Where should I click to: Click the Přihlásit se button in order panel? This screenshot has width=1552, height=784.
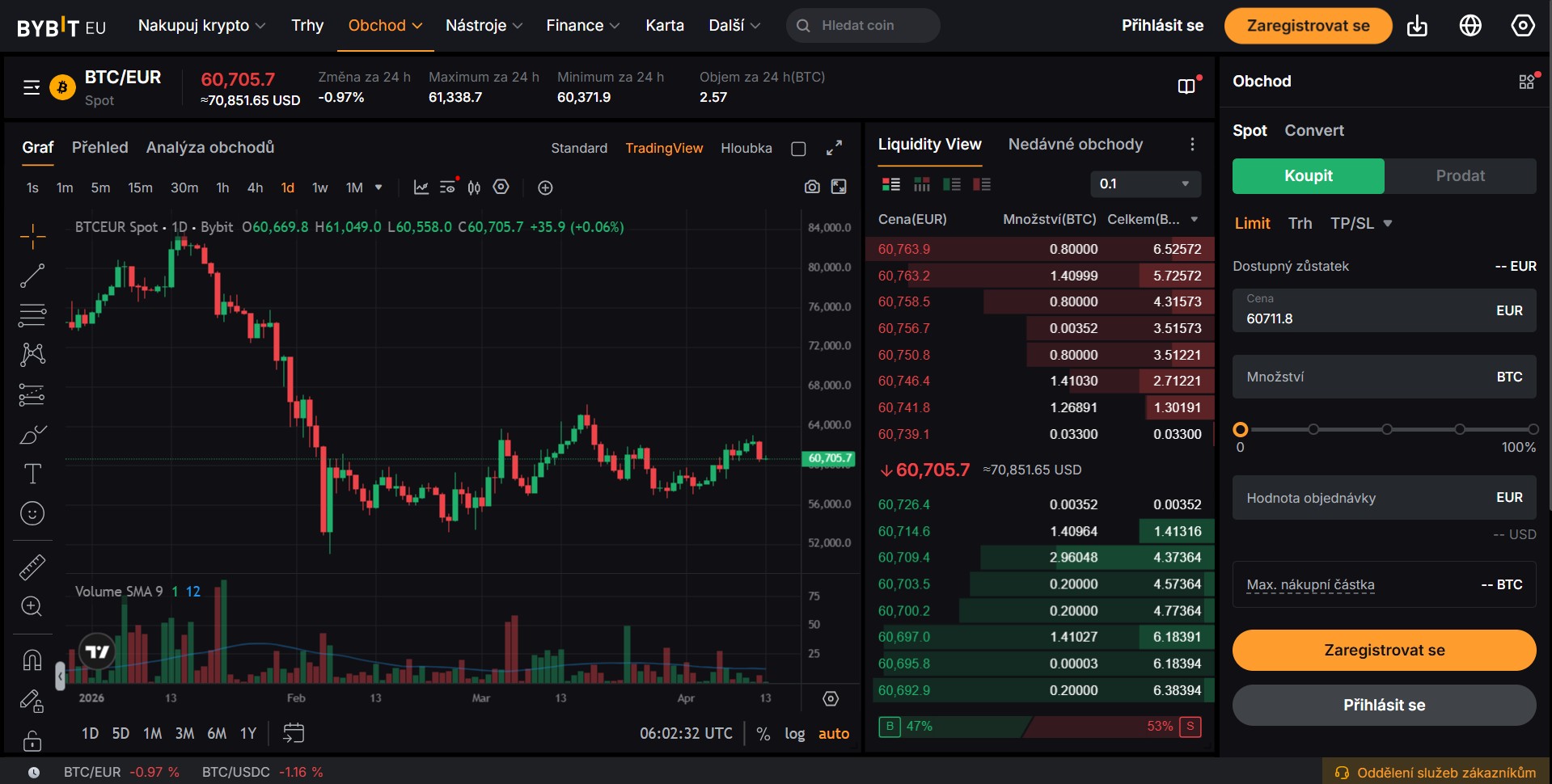click(x=1384, y=706)
